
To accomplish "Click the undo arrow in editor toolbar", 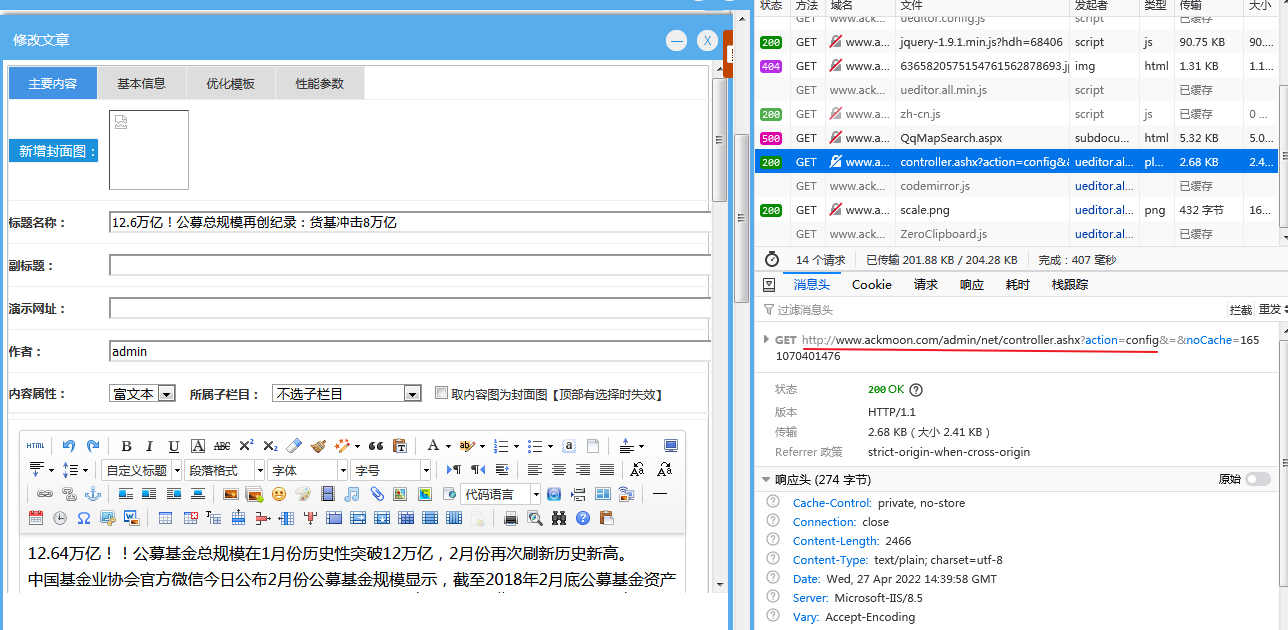I will pyautogui.click(x=69, y=446).
